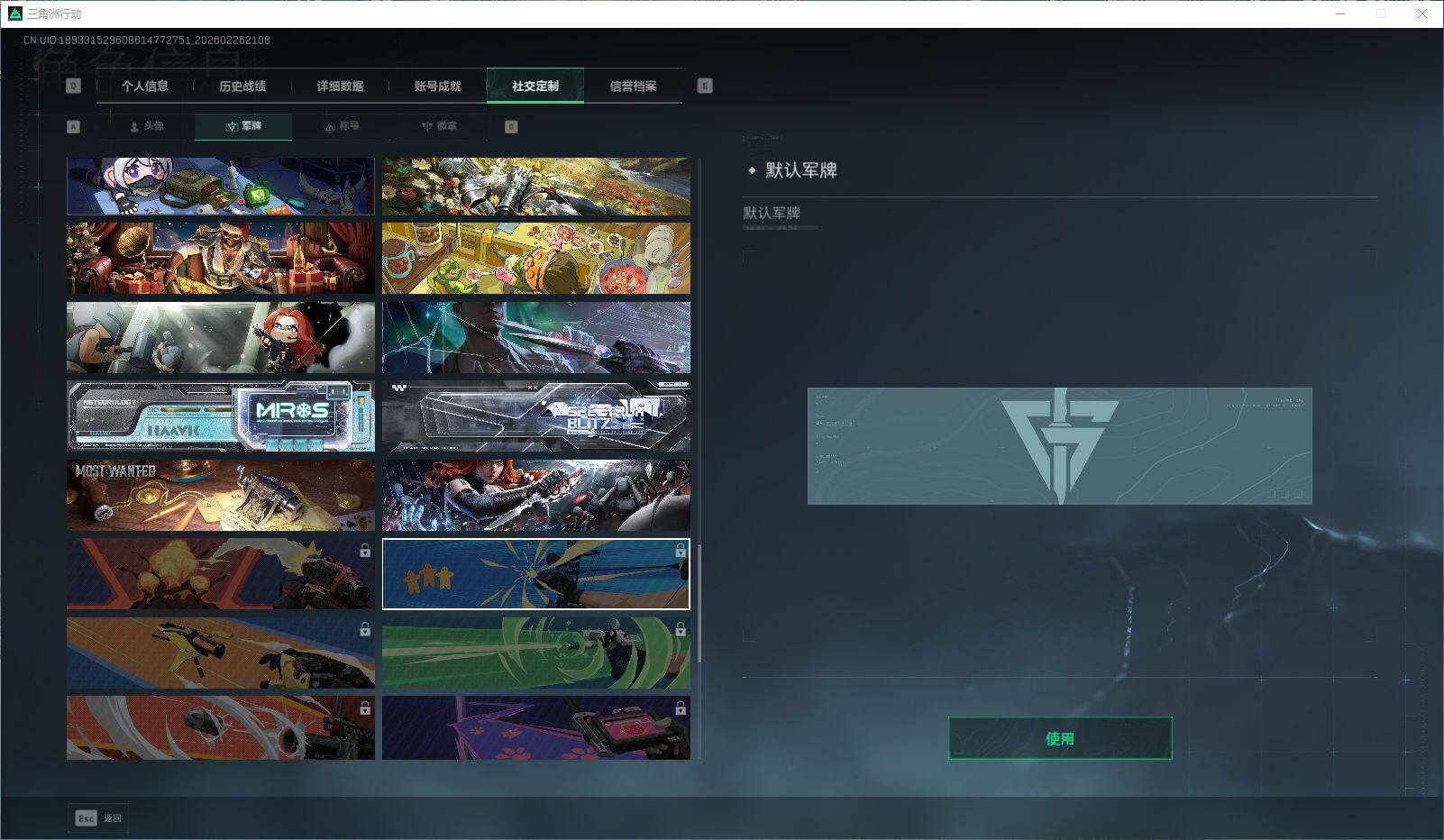Click the Esc 返回 back button
The height and width of the screenshot is (840, 1444).
click(98, 818)
